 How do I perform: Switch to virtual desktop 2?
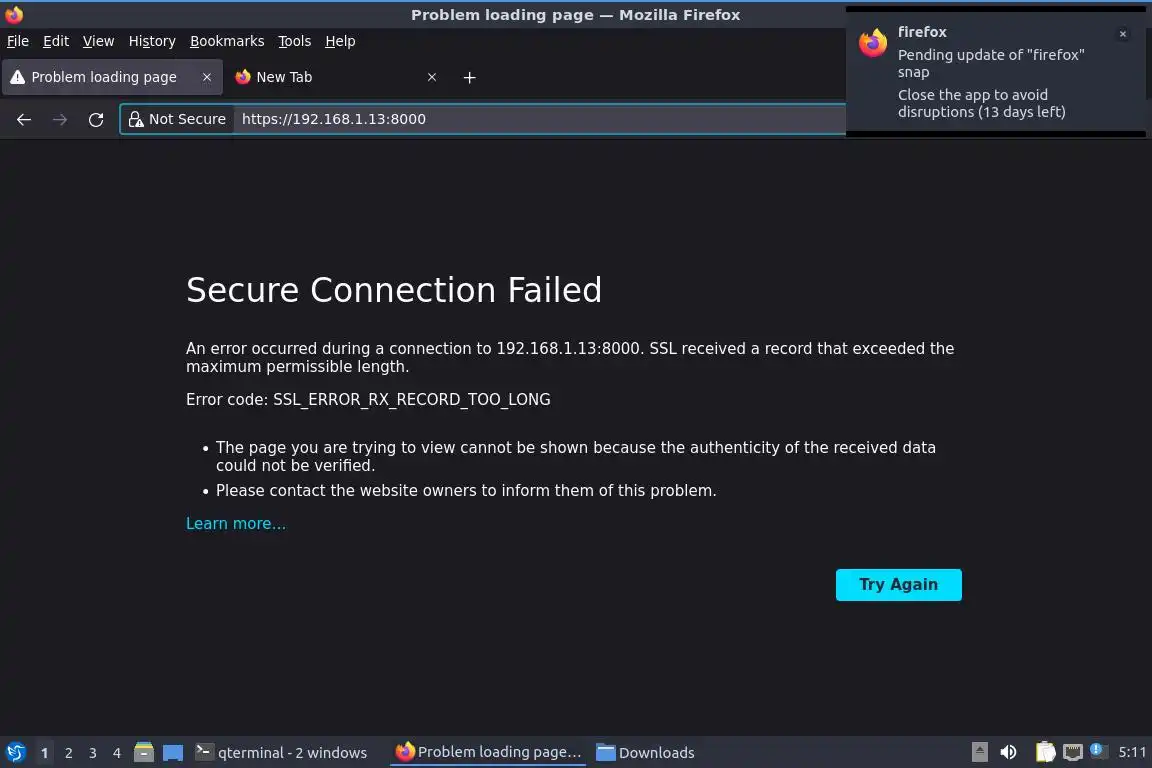69,753
